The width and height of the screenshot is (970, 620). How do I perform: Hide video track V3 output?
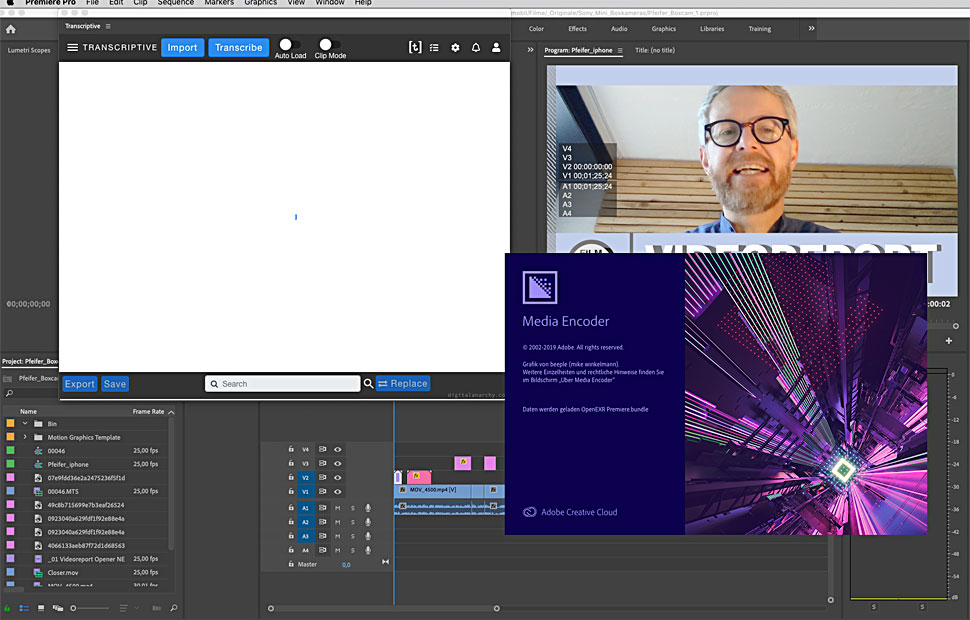338,463
